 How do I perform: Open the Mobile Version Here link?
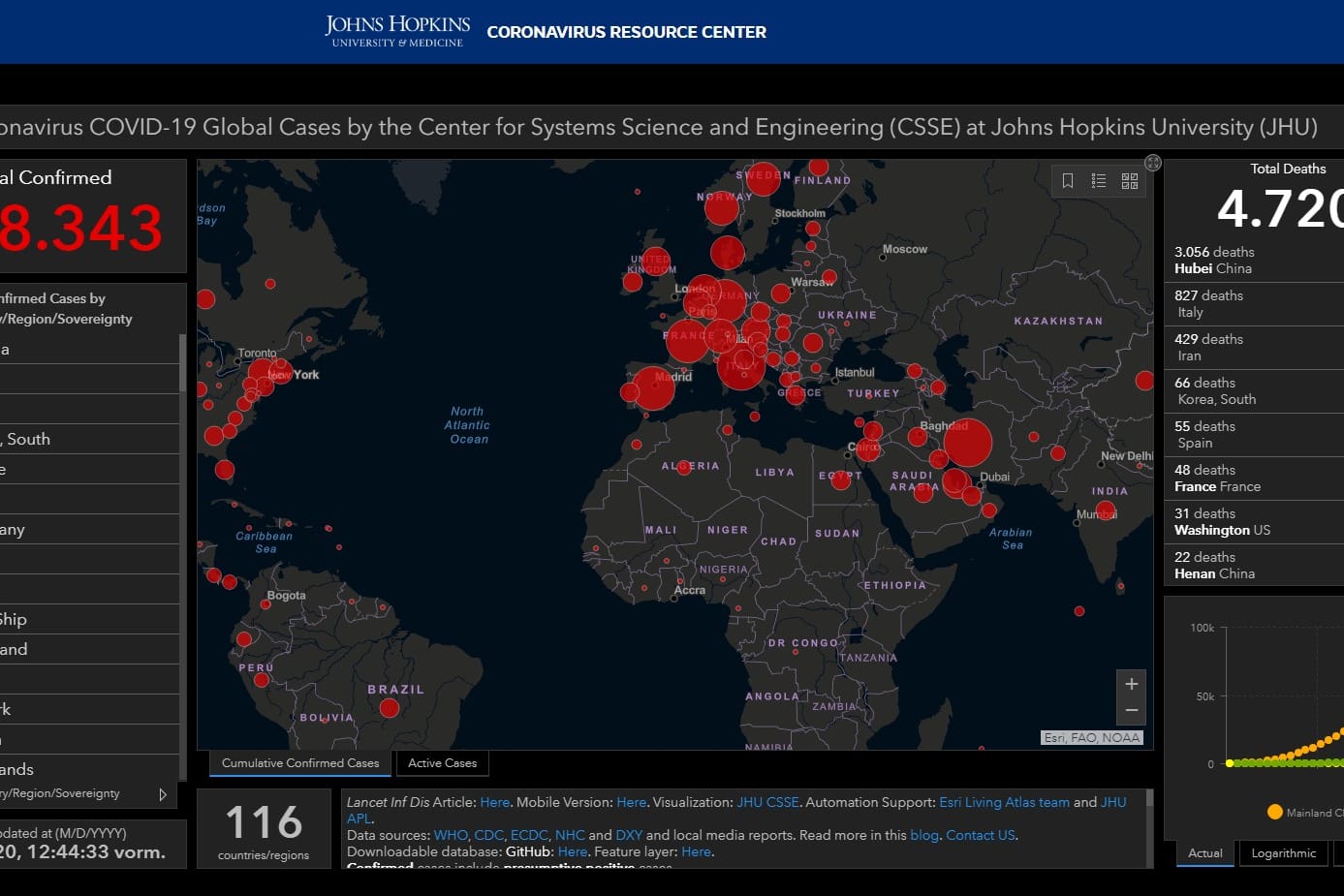631,802
